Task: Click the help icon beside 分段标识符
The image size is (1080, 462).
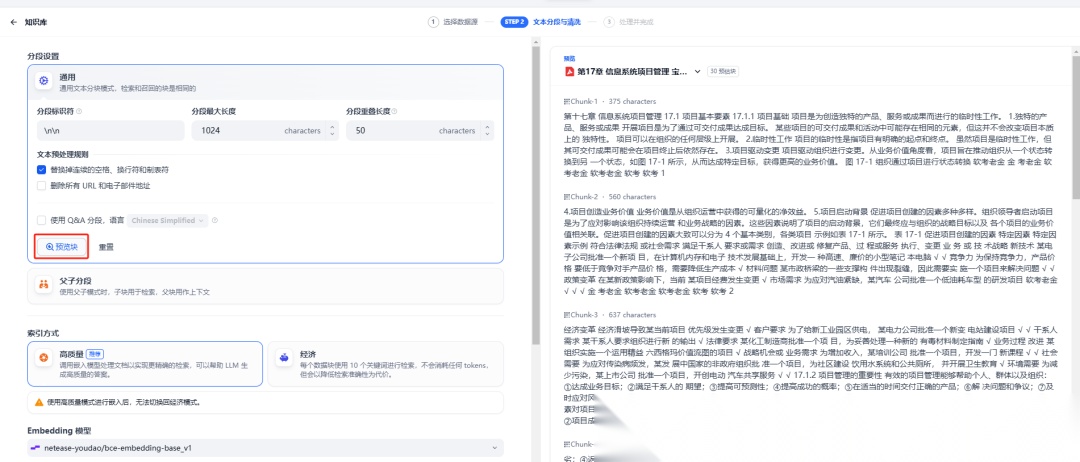Action: [79, 111]
